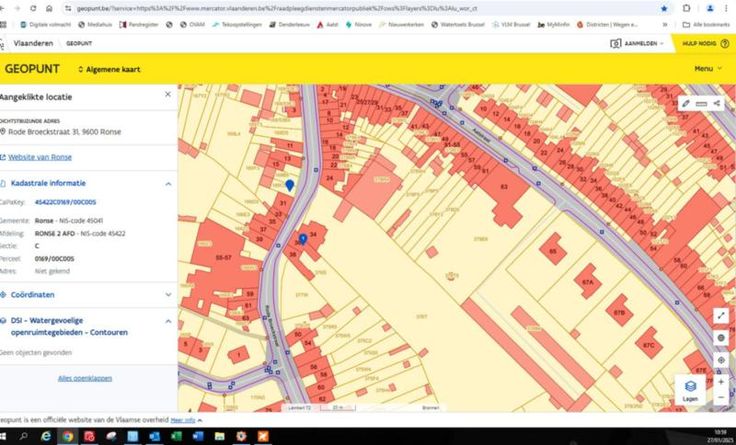736x445 pixels.
Task: Center map on my location
Action: tap(721, 360)
